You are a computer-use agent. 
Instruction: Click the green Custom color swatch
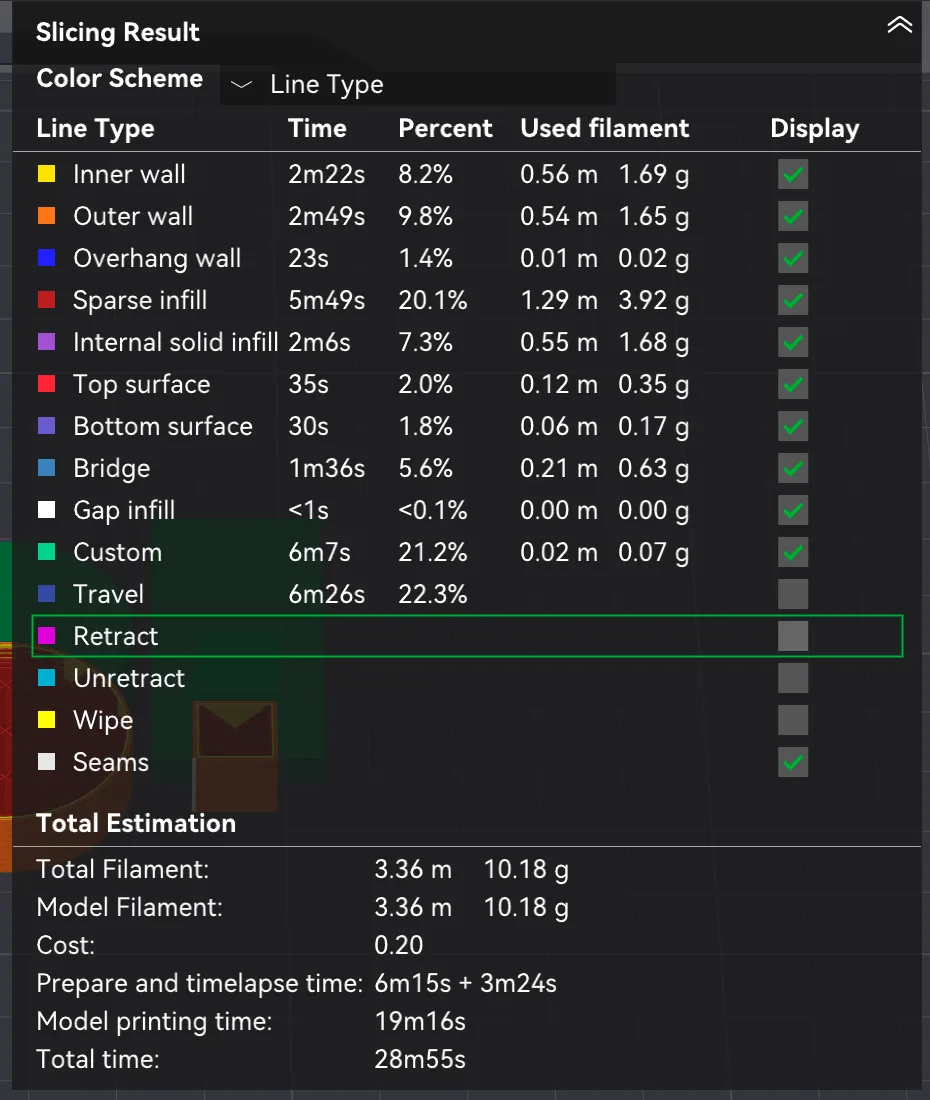click(x=46, y=552)
